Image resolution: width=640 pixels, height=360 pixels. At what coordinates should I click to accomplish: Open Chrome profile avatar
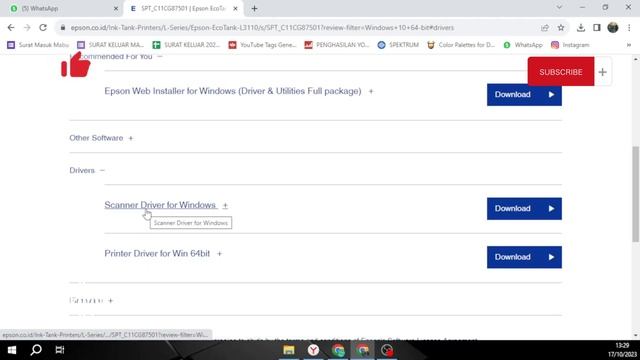[x=613, y=28]
